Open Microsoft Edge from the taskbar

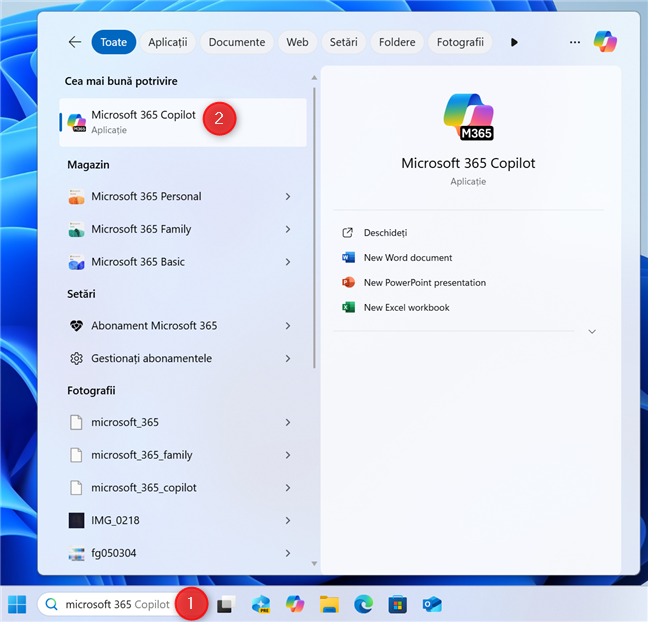[364, 604]
